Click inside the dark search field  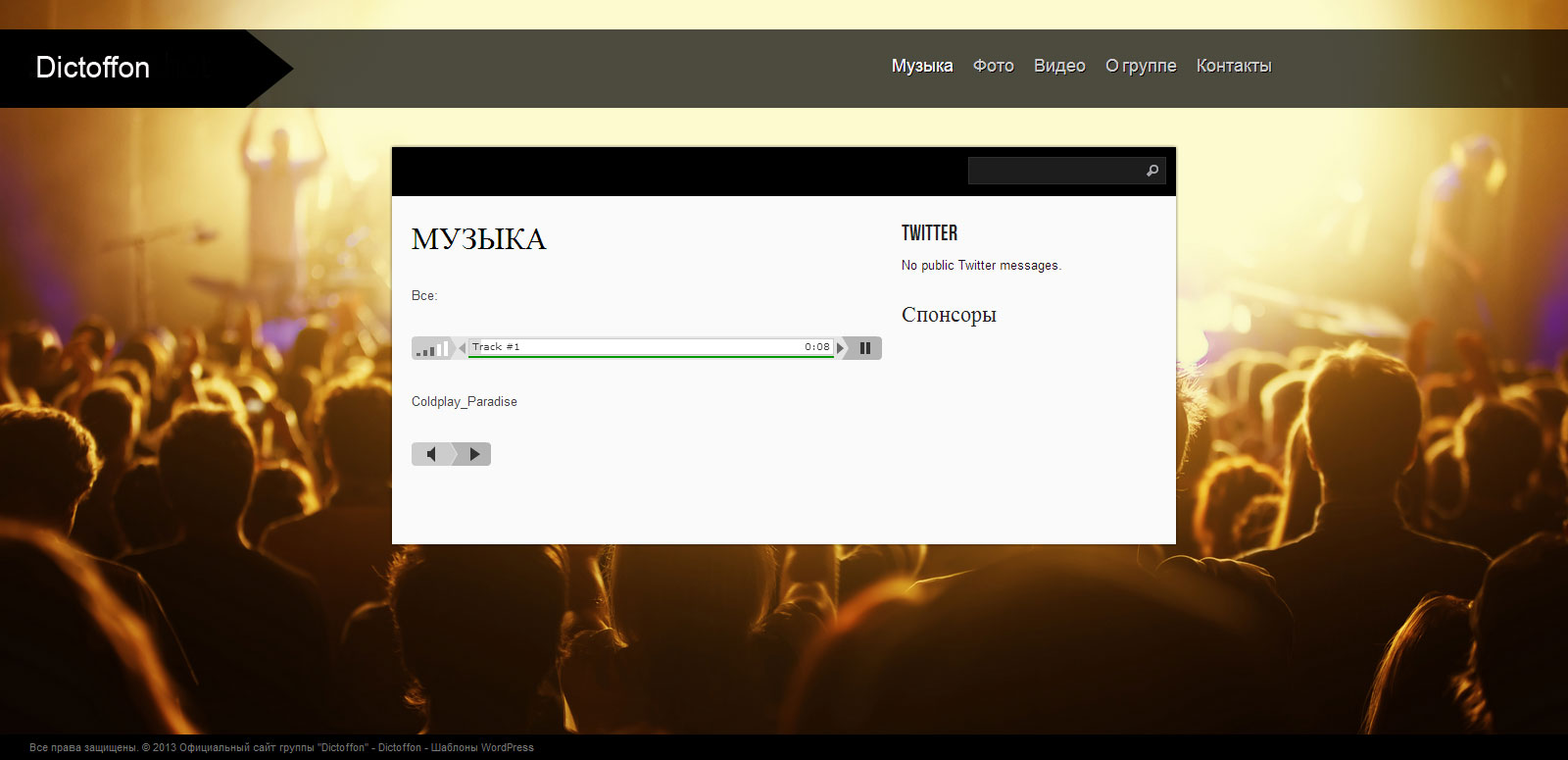click(x=1053, y=171)
